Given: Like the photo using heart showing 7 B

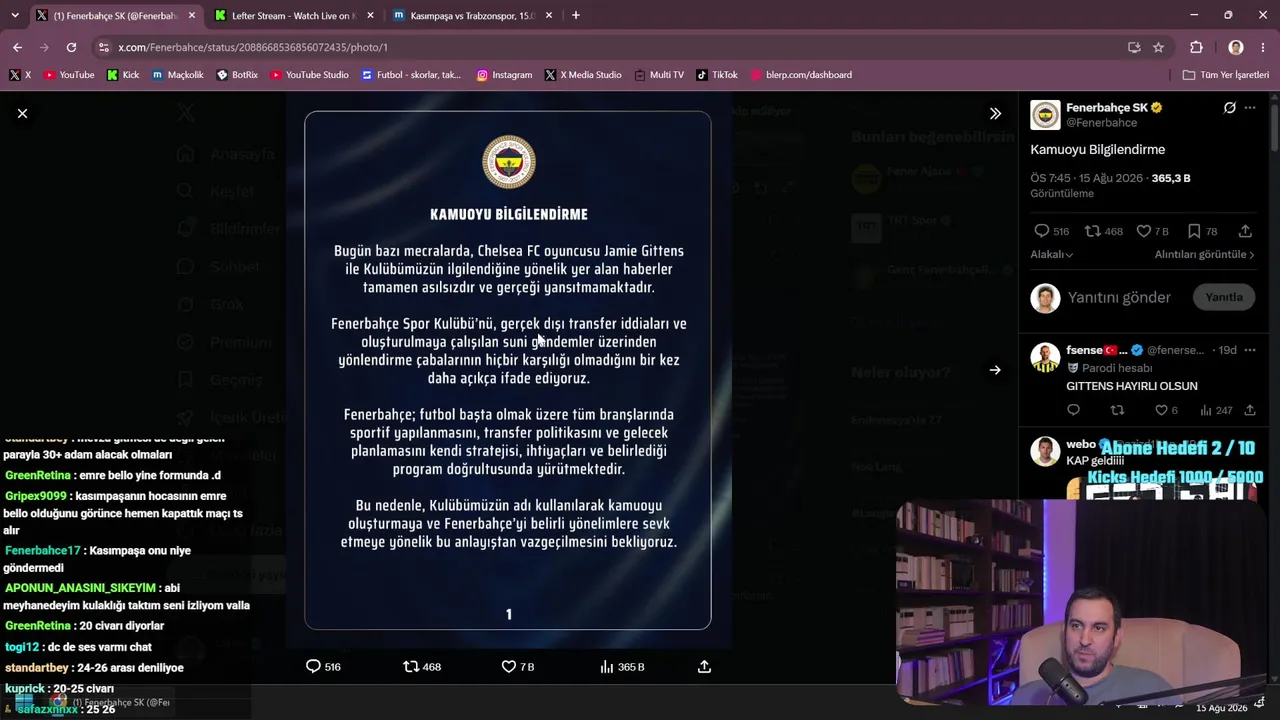Looking at the screenshot, I should click(x=508, y=667).
